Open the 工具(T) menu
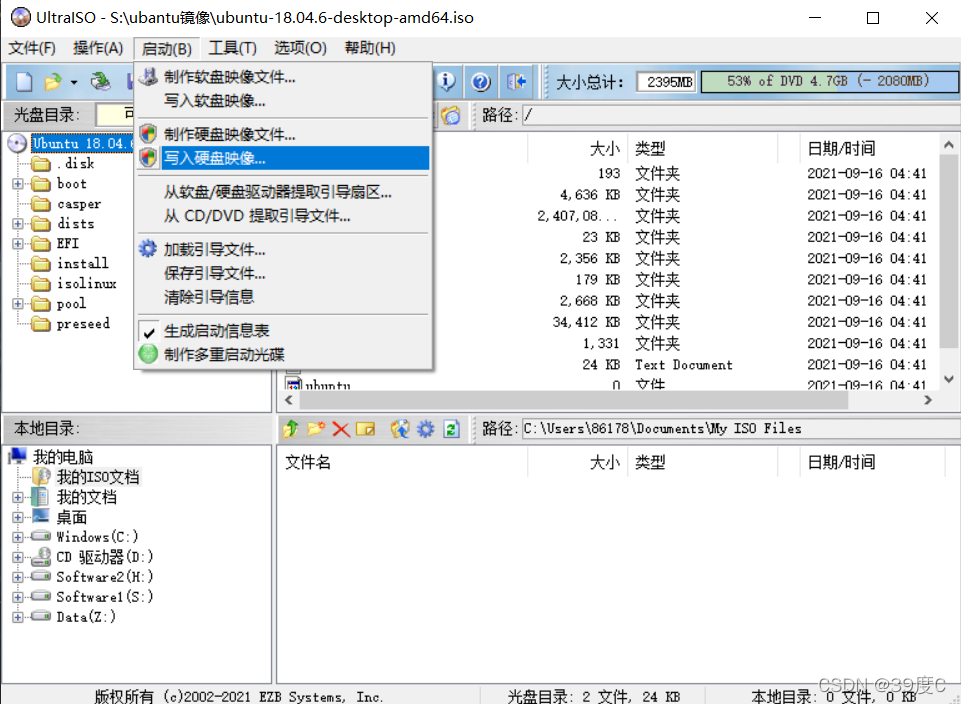961x704 pixels. pos(233,48)
